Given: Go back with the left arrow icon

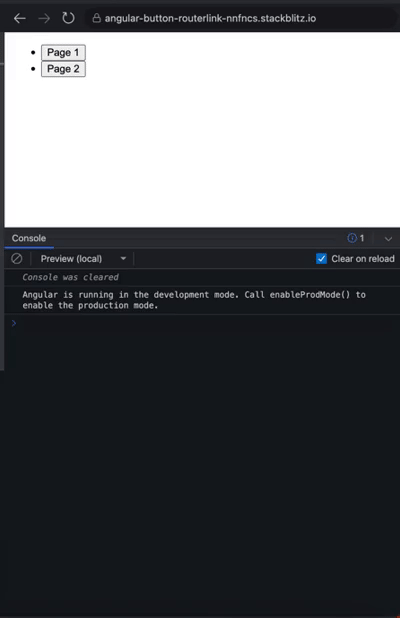Looking at the screenshot, I should (x=19, y=19).
